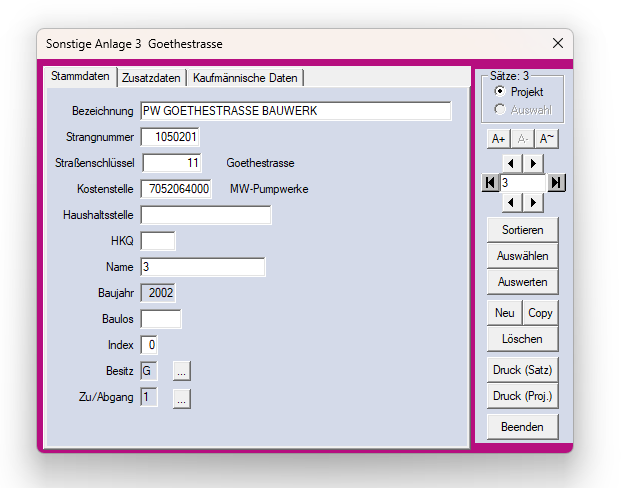Open the Zu/Abgang lookup ellipsis button
Viewport: 622px width, 488px height.
181,398
